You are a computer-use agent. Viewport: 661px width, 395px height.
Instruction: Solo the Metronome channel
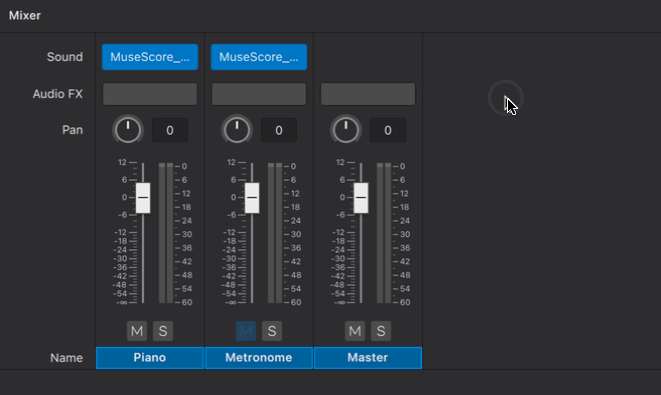click(x=272, y=331)
